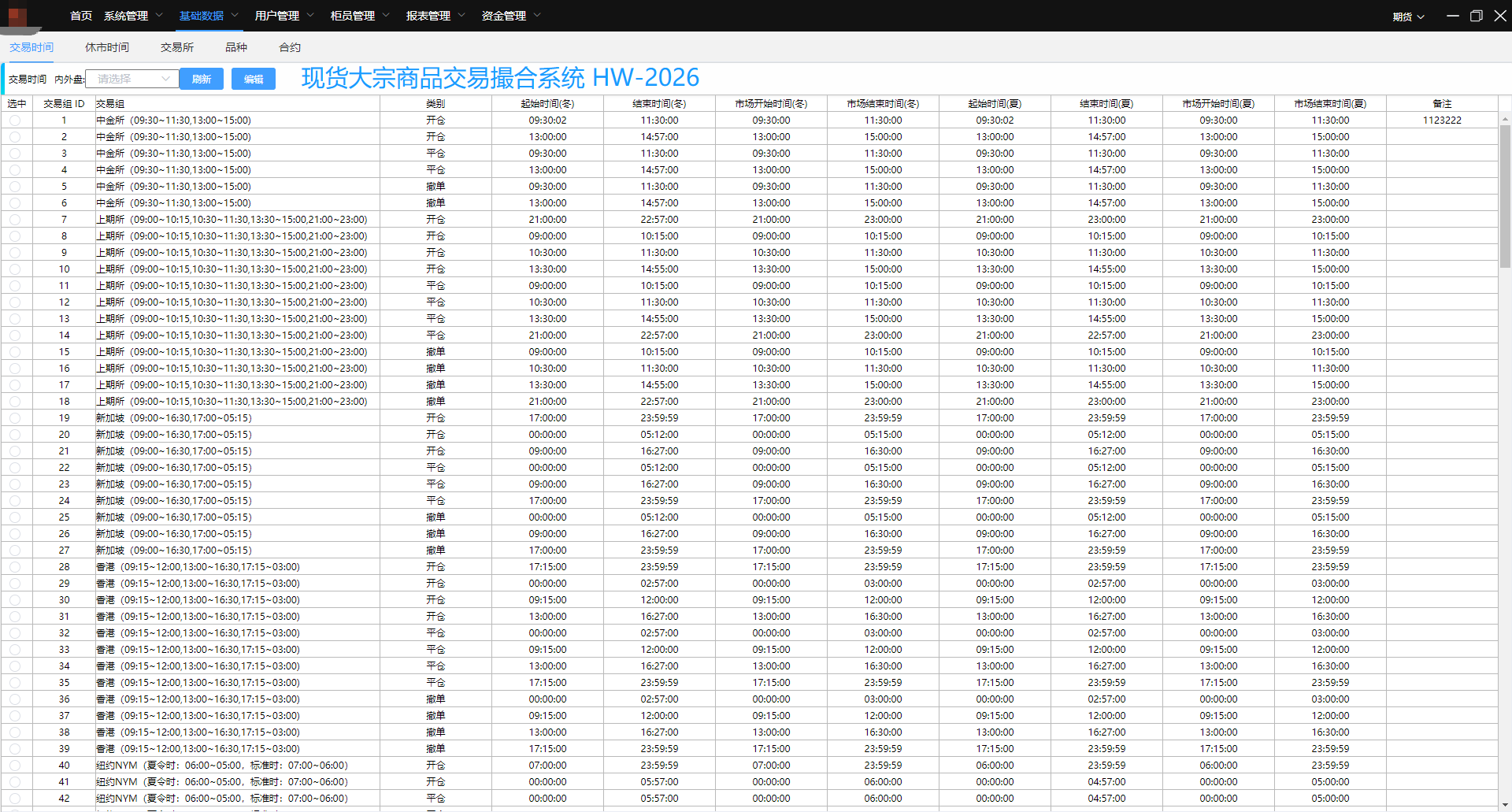Click the 备注 cell reading 1123222
Image resolution: width=1512 pixels, height=812 pixels.
[1442, 121]
